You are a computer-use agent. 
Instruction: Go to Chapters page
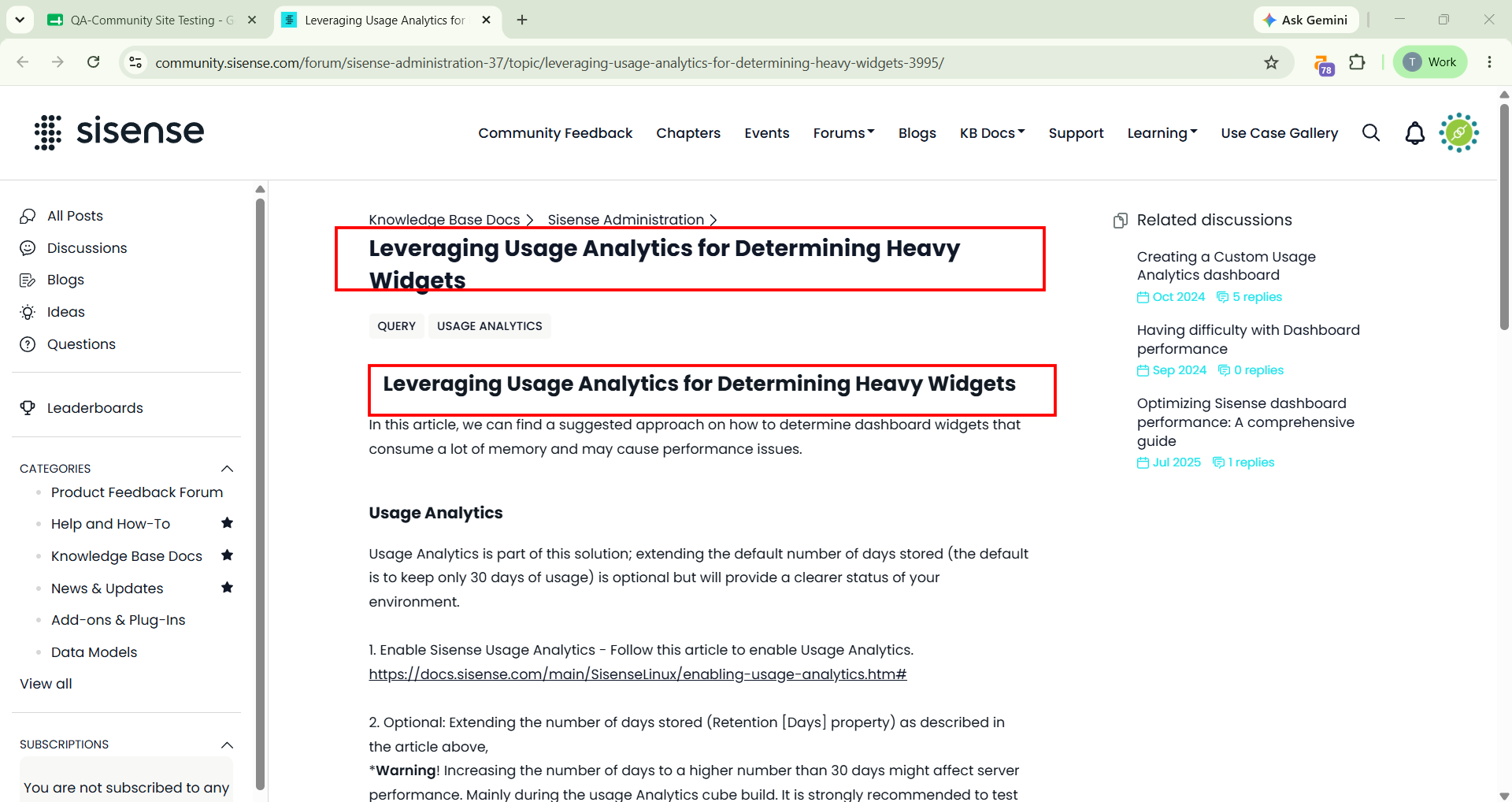pos(688,133)
